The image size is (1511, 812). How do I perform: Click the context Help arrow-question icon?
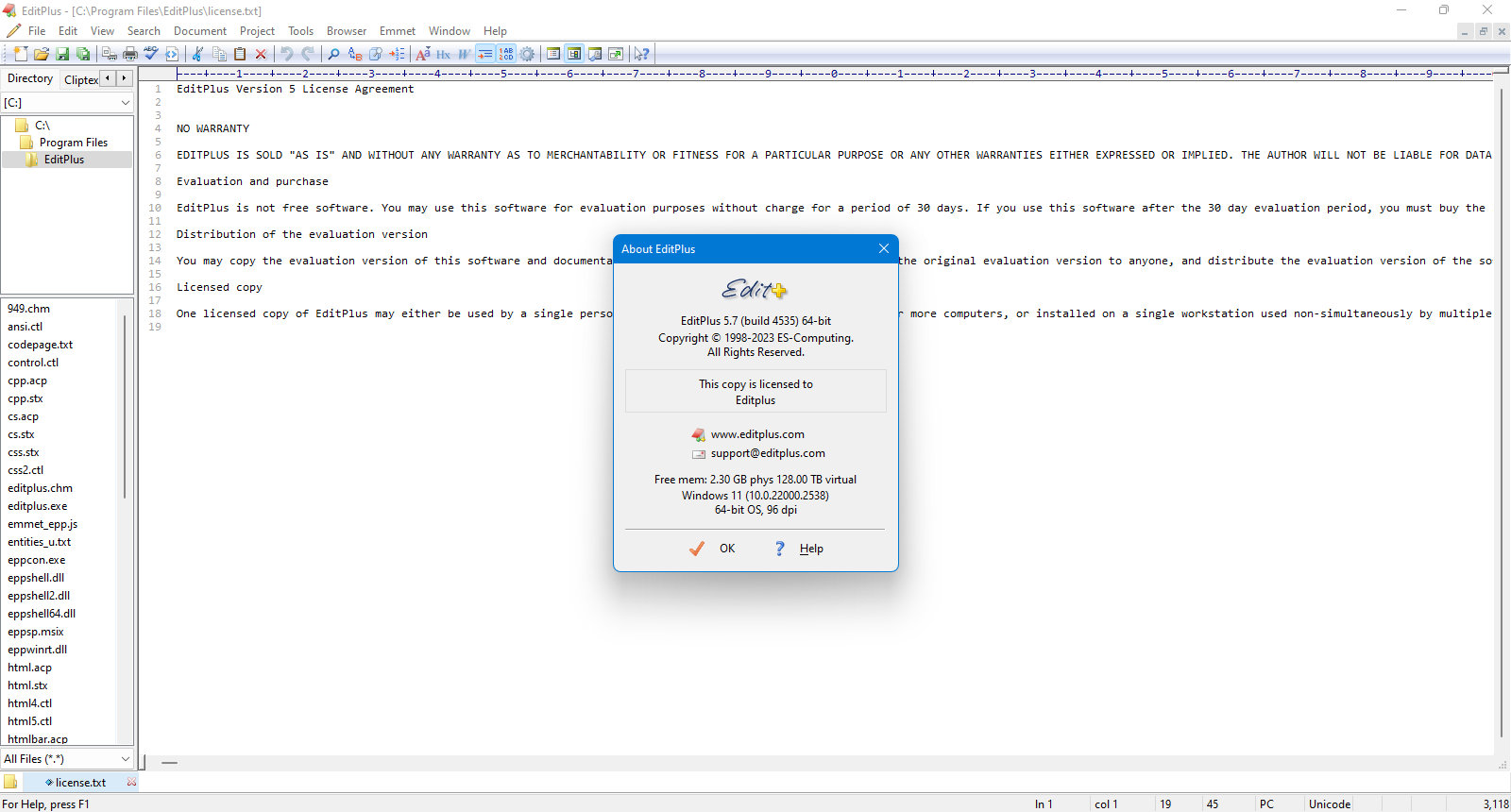click(642, 54)
